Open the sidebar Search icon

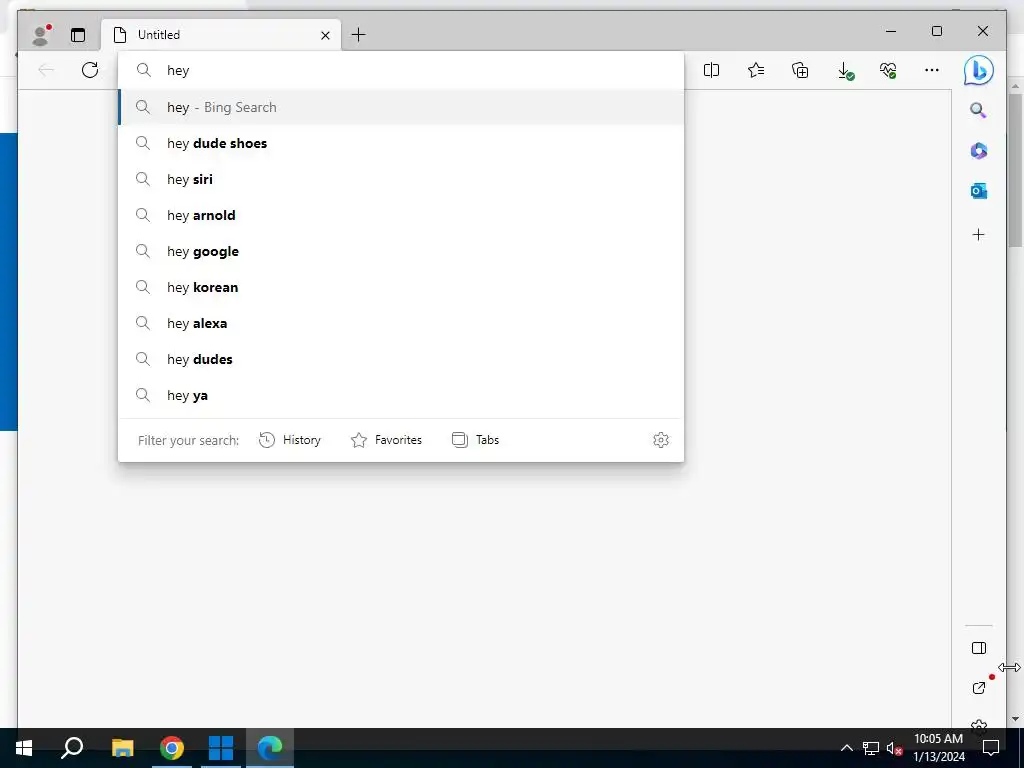(978, 110)
